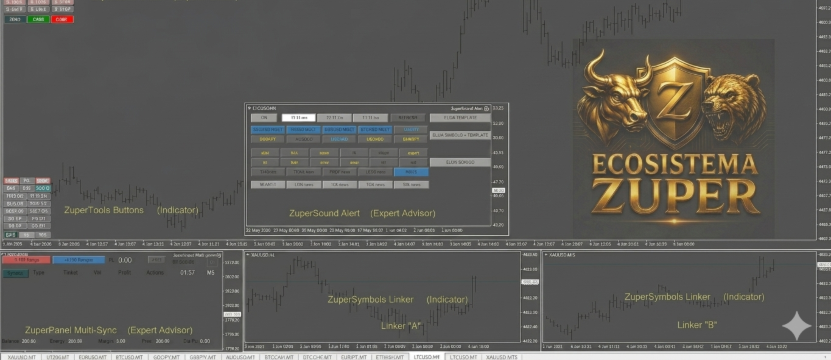Select the M5 timeframe label in ZuperPanel
The width and height of the screenshot is (831, 360).
210,273
